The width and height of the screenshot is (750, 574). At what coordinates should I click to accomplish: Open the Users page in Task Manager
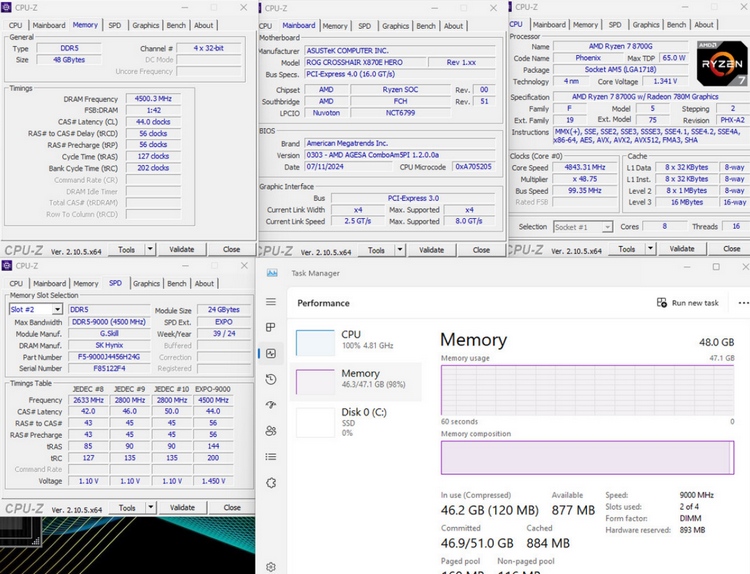tap(271, 431)
